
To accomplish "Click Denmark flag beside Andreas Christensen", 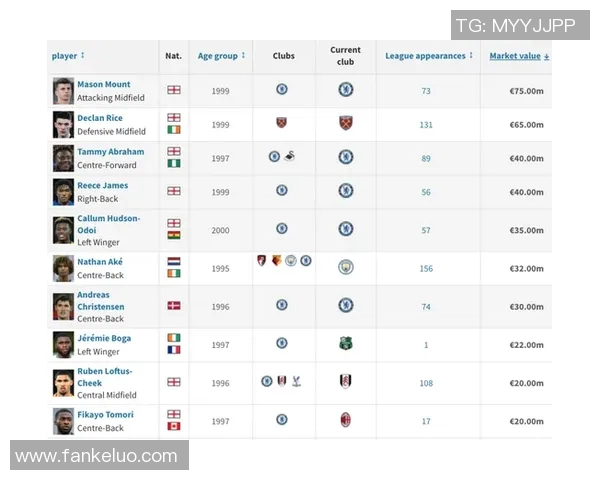I will (174, 305).
